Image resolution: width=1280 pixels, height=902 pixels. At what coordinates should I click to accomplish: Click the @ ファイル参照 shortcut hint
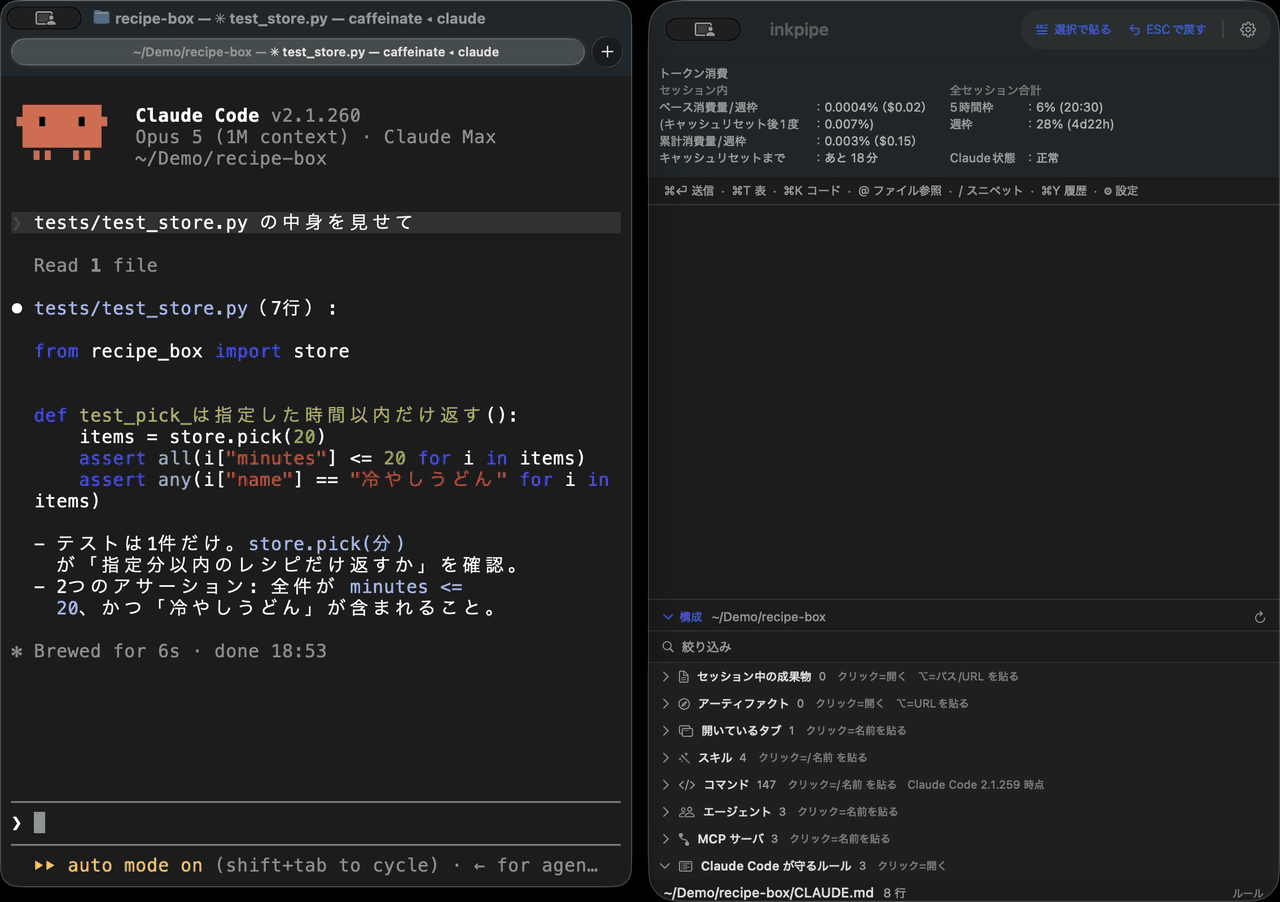900,191
